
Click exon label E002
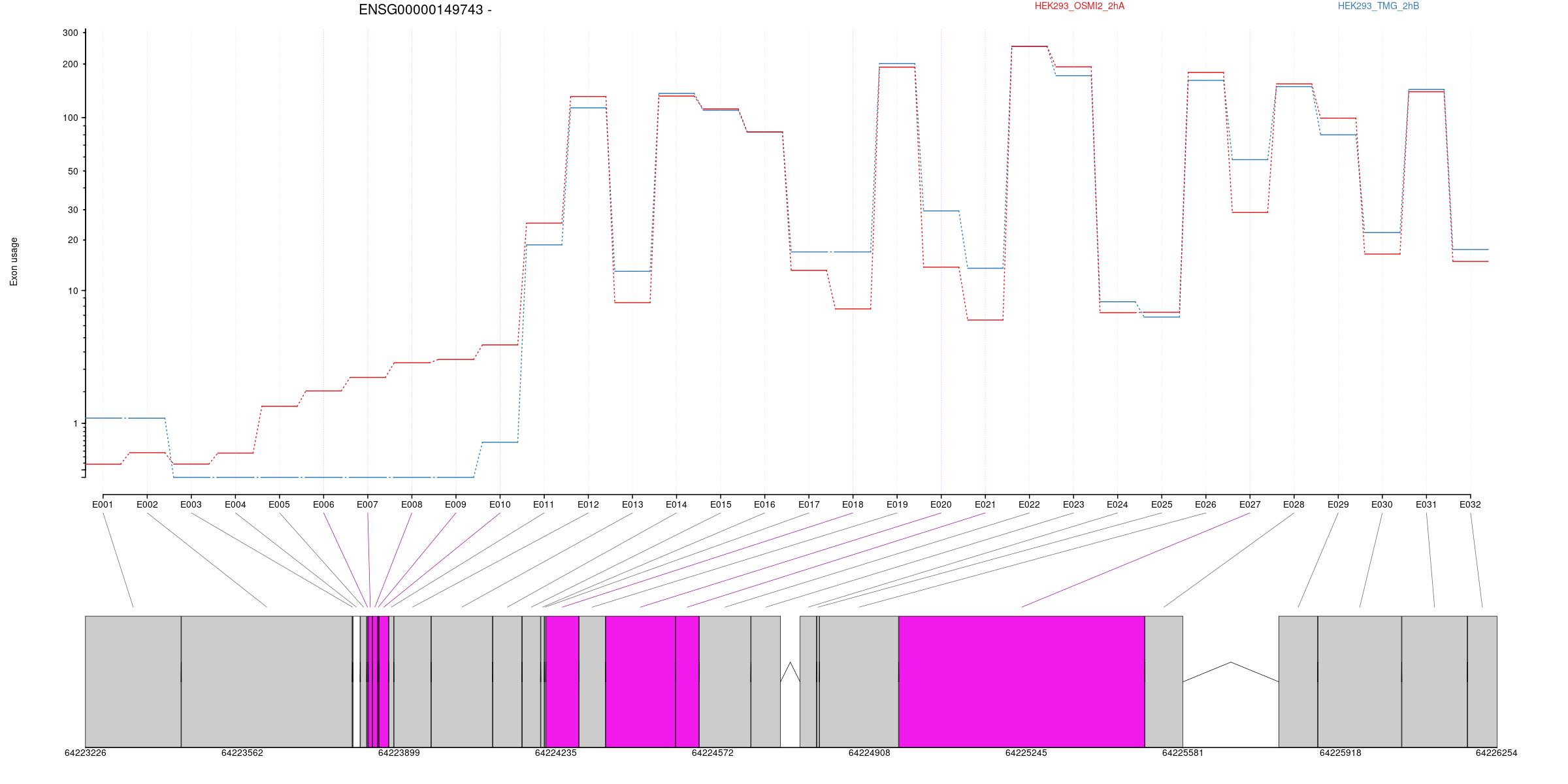[x=147, y=504]
